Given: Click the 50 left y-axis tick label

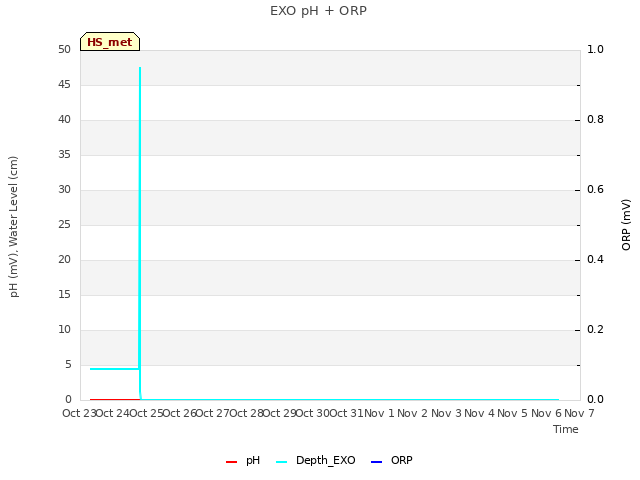Looking at the screenshot, I should 64,49.
